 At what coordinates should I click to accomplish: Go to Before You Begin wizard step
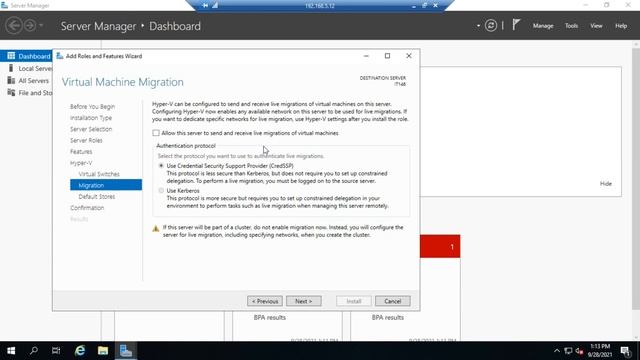(92, 107)
